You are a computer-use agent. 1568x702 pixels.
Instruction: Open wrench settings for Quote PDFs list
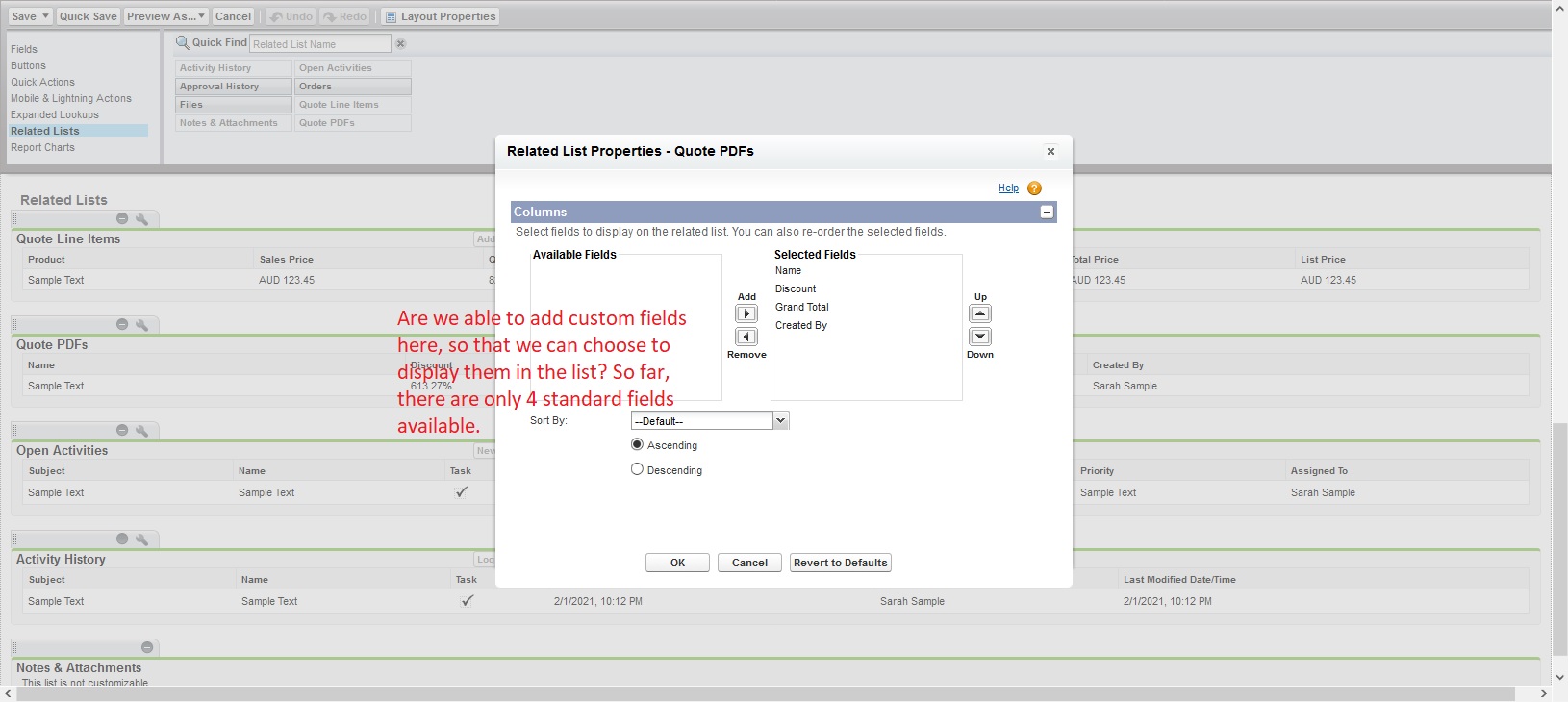pyautogui.click(x=142, y=325)
